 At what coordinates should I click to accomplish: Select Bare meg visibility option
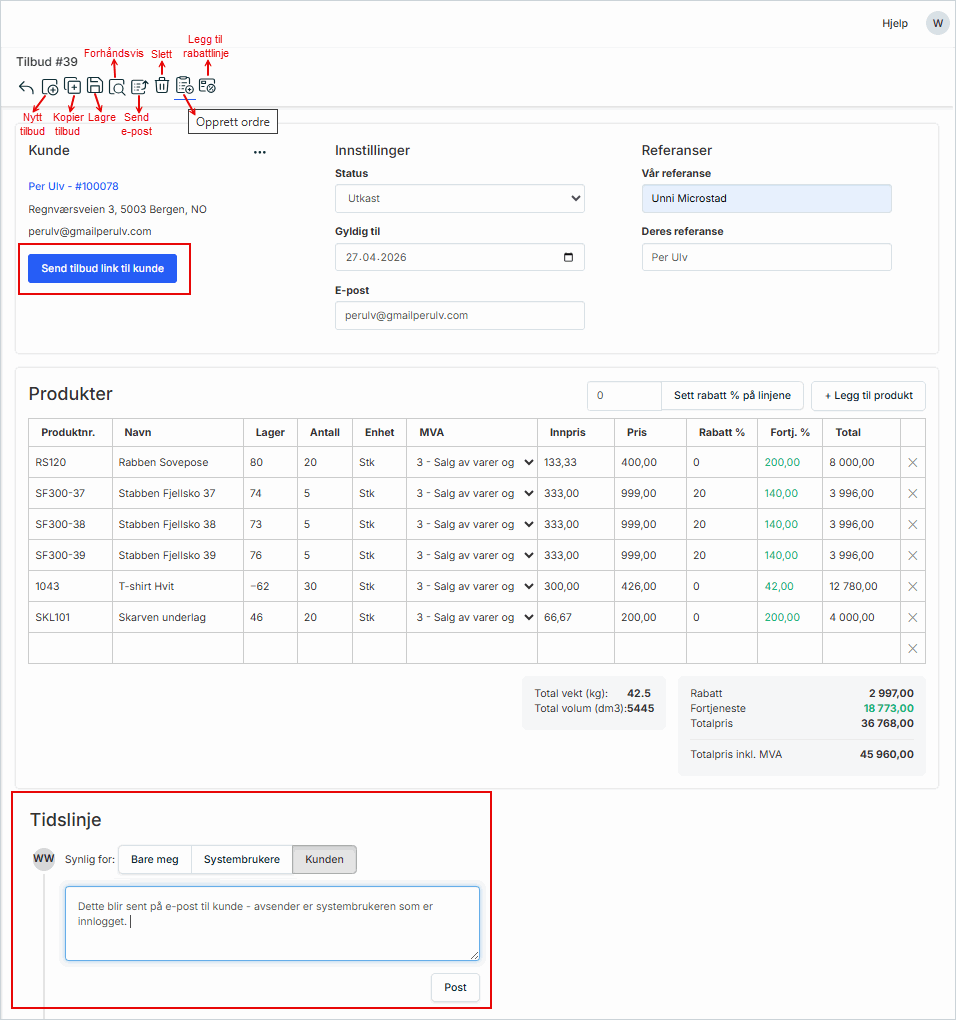tap(155, 859)
